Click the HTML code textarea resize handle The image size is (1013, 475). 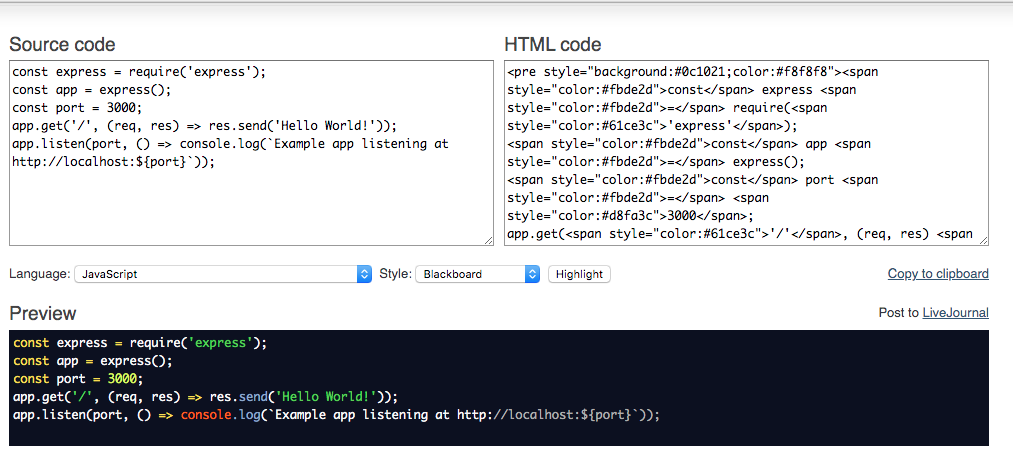pos(984,240)
